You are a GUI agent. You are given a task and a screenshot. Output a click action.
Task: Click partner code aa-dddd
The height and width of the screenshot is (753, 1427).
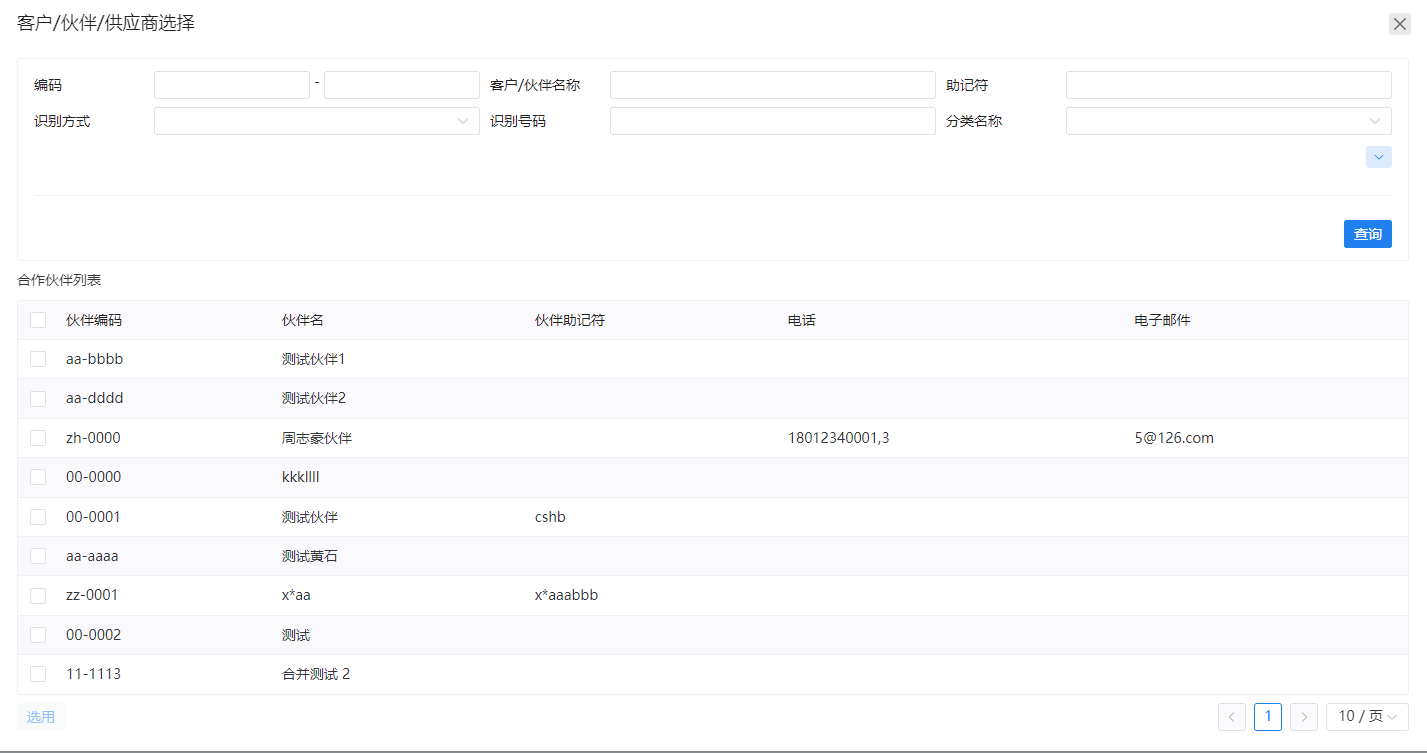point(95,398)
